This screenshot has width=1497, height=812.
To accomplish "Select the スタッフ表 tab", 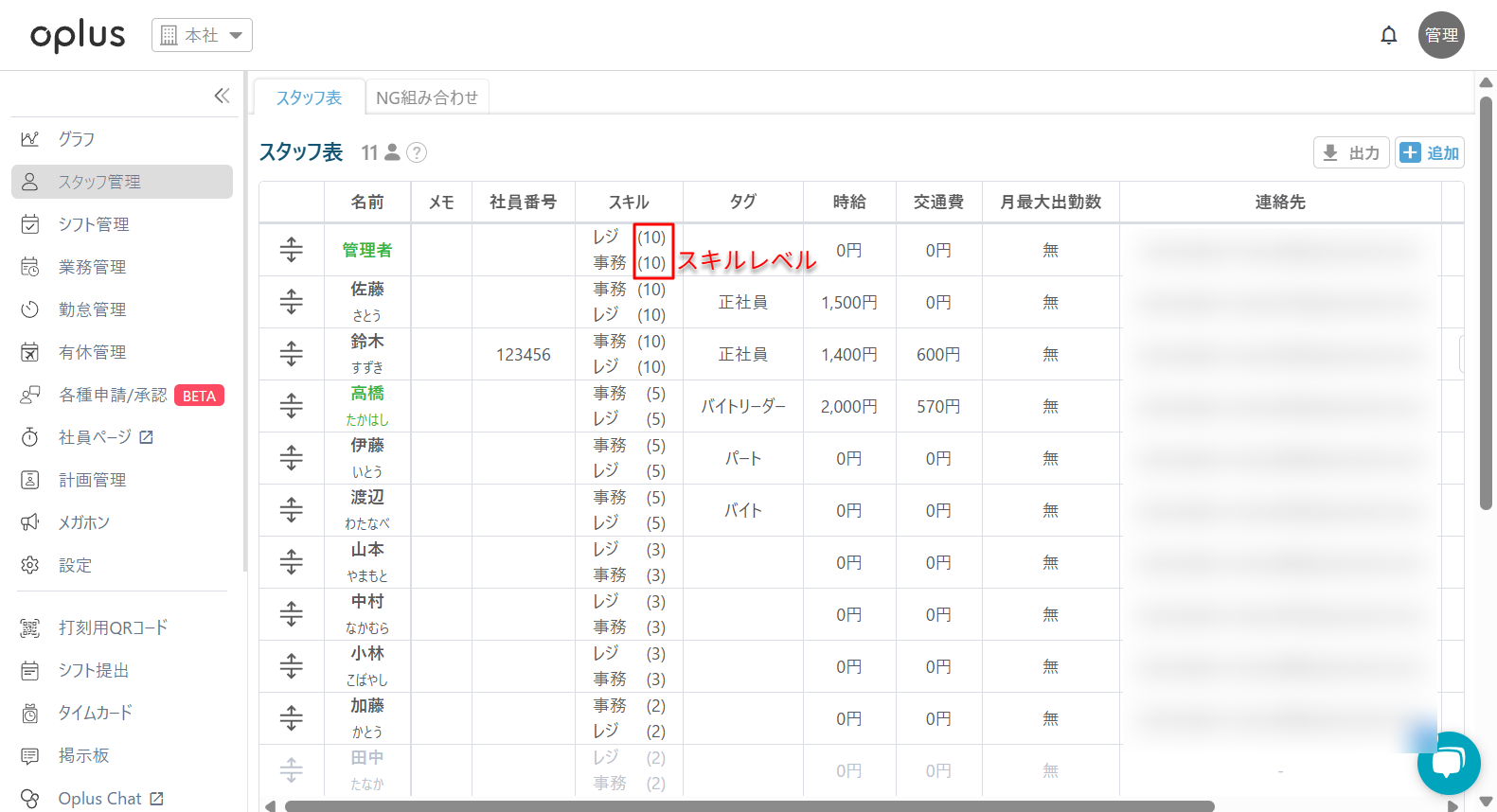I will coord(309,97).
